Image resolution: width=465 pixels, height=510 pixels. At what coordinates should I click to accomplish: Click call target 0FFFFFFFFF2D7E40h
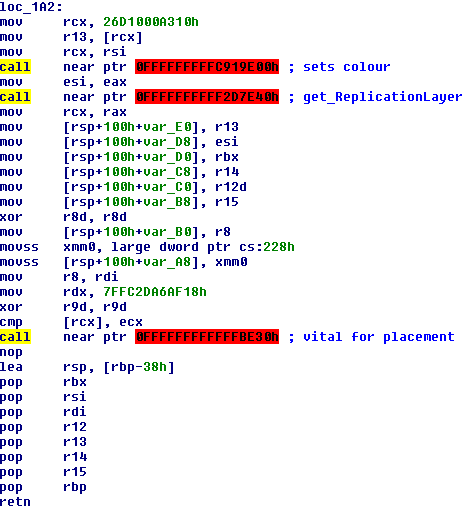click(207, 97)
